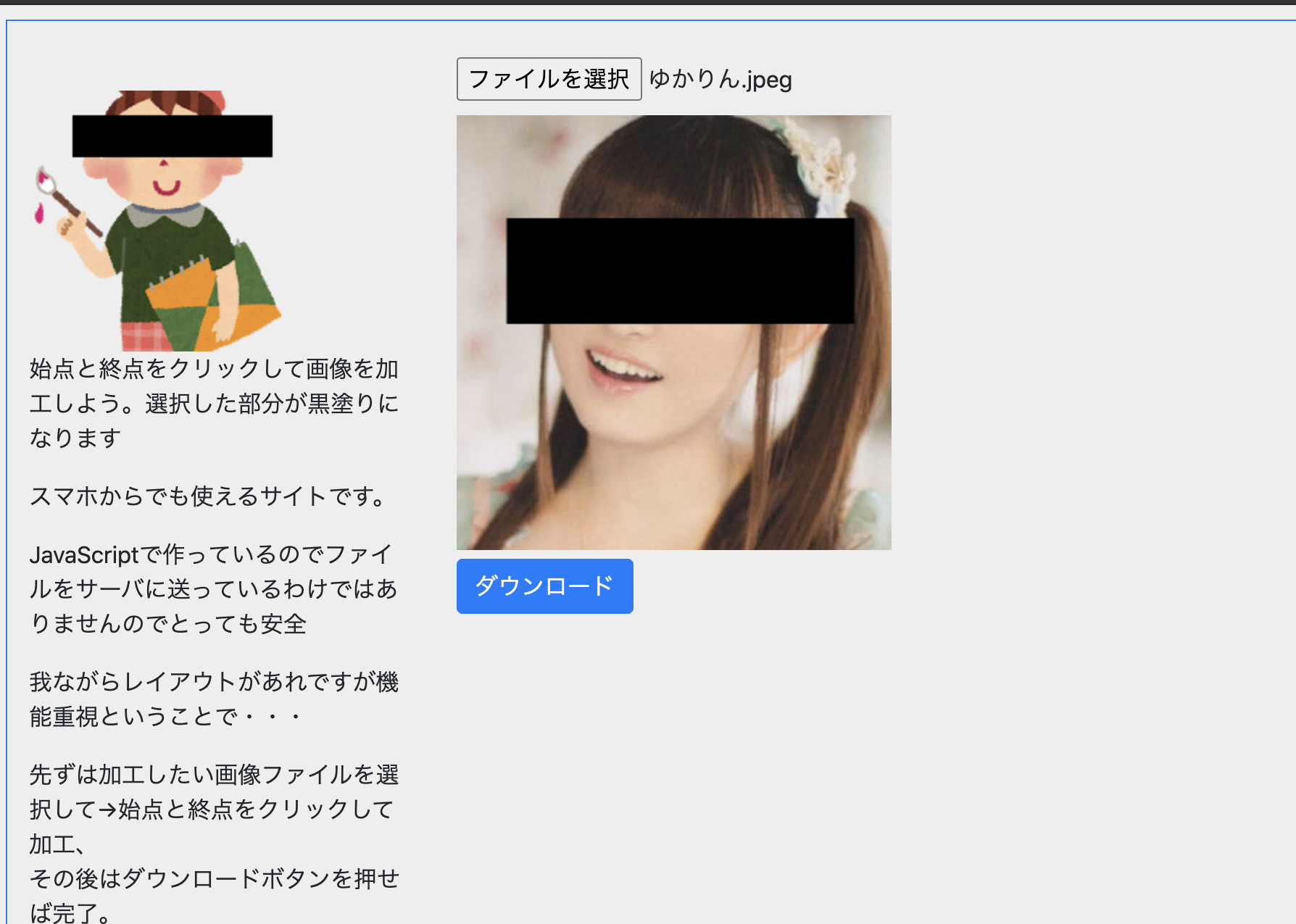Click the selected filename ゆかりん.jpeg
This screenshot has width=1296, height=924.
coord(720,79)
